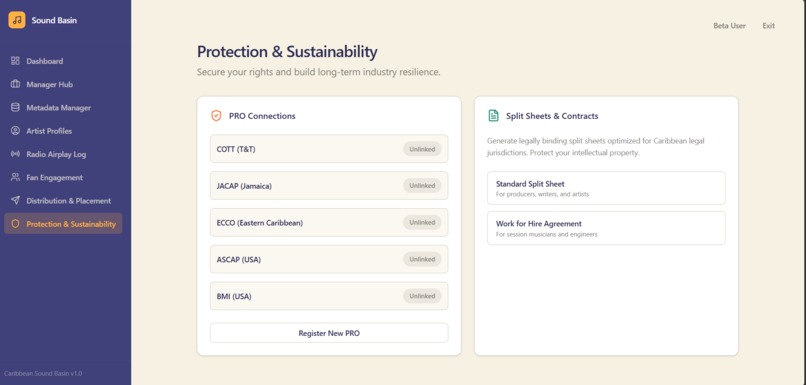Viewport: 806px width, 385px height.
Task: Click 'For producers, writers, and artists' text
Action: click(x=542, y=194)
